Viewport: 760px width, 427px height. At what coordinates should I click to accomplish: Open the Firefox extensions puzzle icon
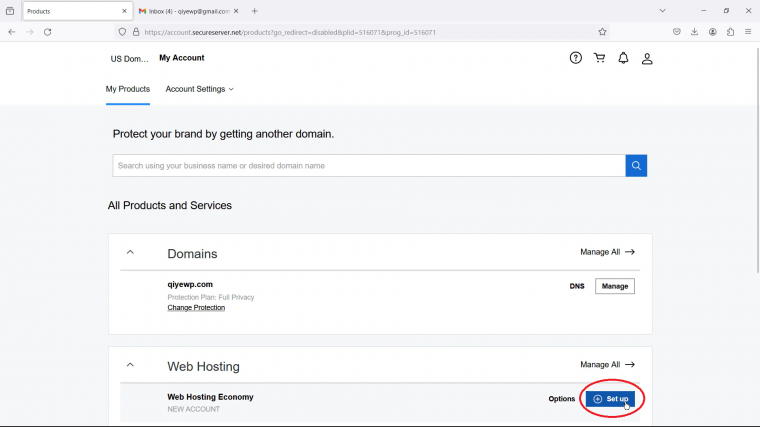coord(730,32)
